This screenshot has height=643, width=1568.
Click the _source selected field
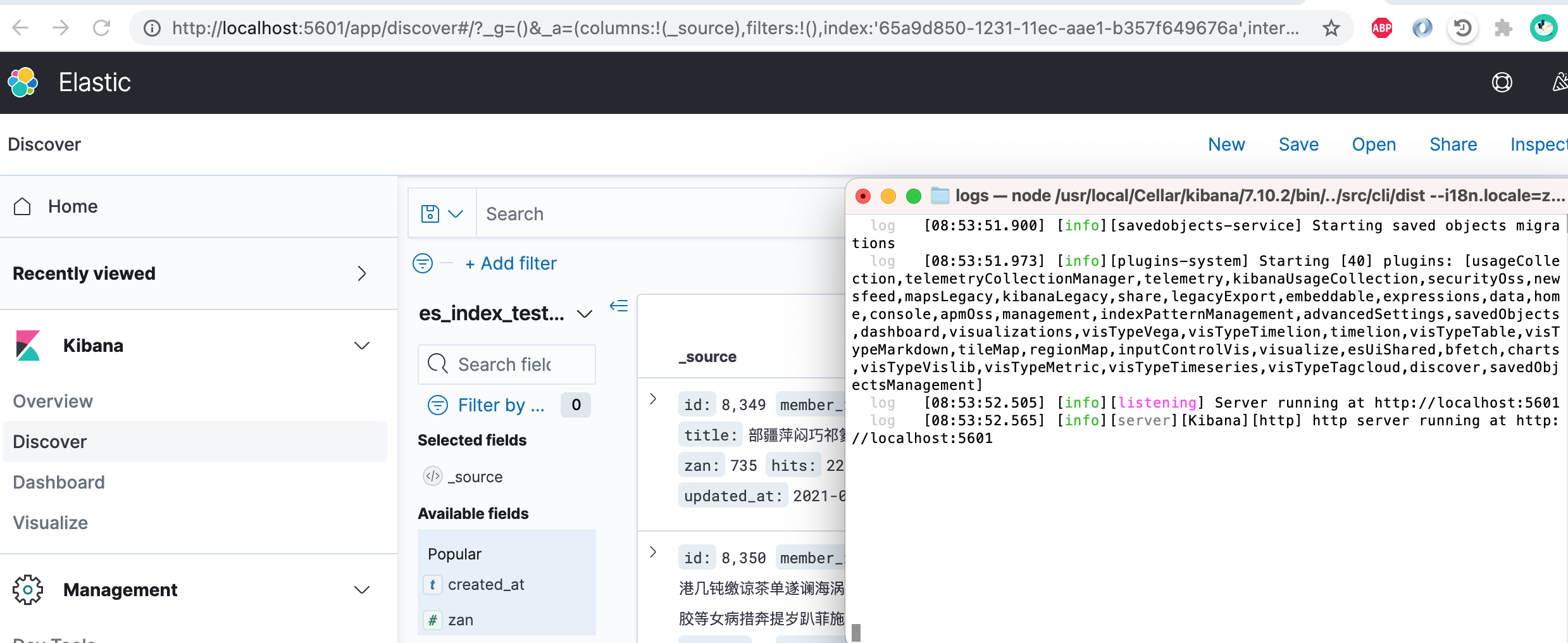tap(475, 477)
